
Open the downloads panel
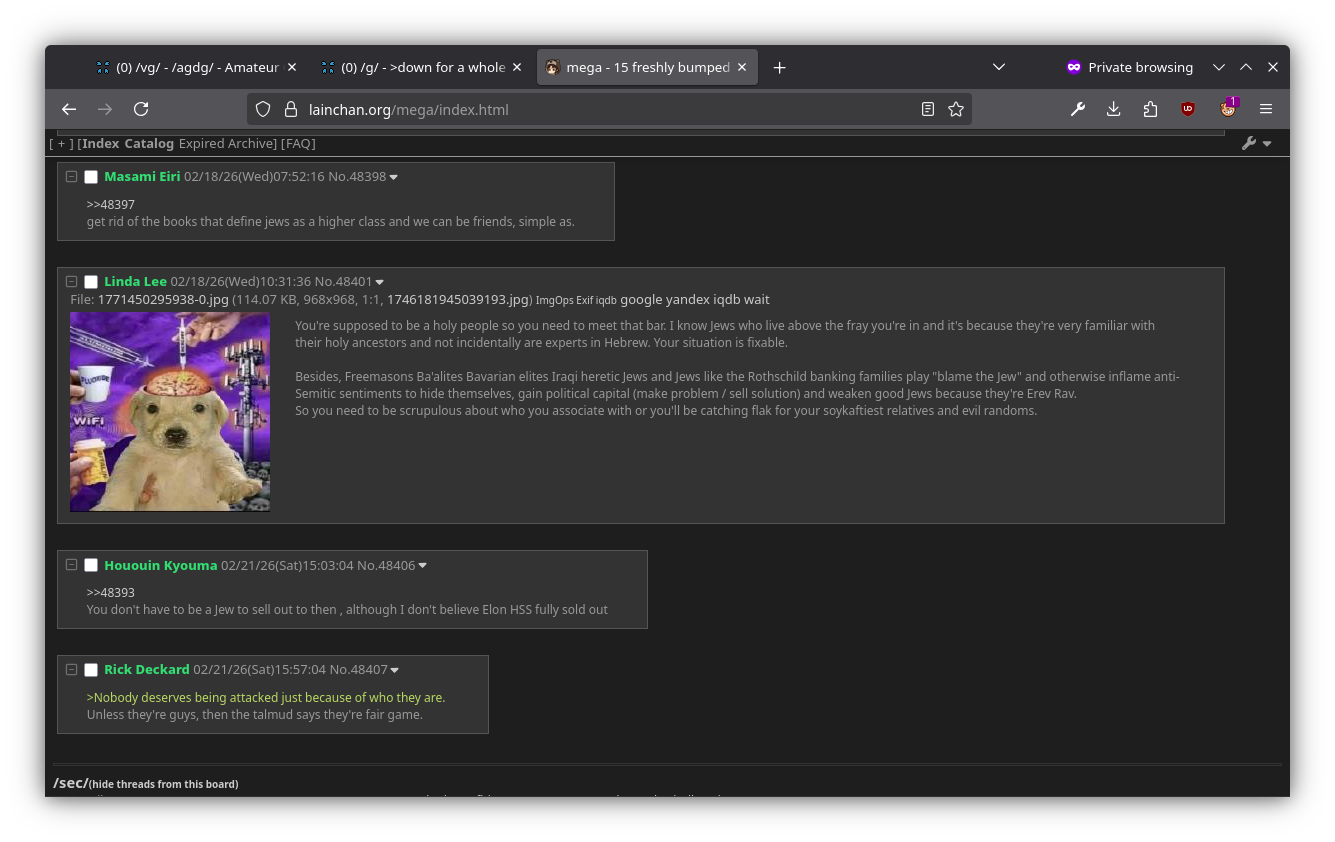pos(1114,109)
